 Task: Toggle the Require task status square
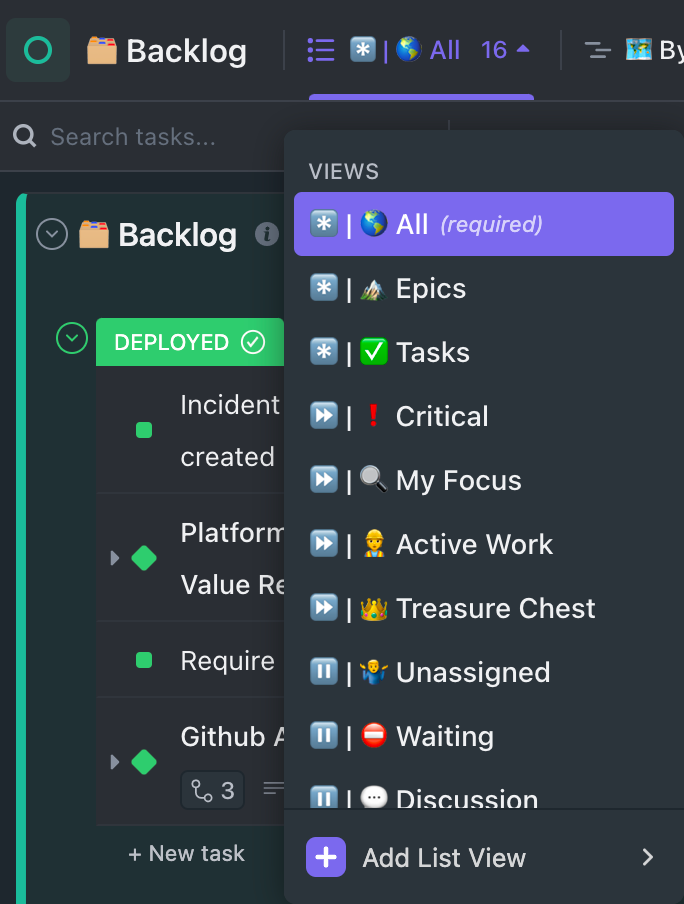point(144,660)
